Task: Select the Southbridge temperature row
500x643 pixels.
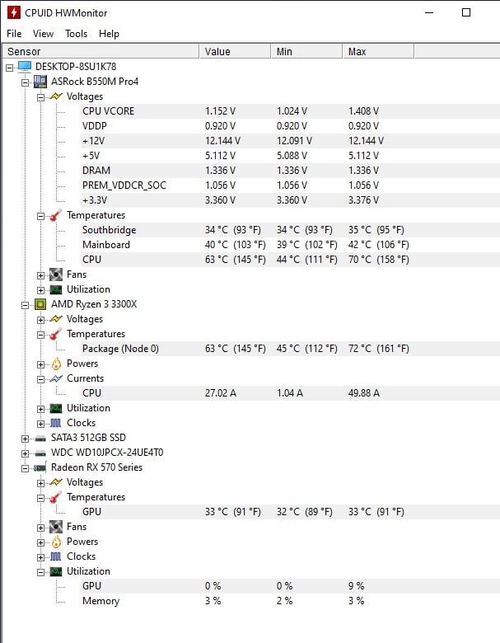Action: tap(290, 230)
